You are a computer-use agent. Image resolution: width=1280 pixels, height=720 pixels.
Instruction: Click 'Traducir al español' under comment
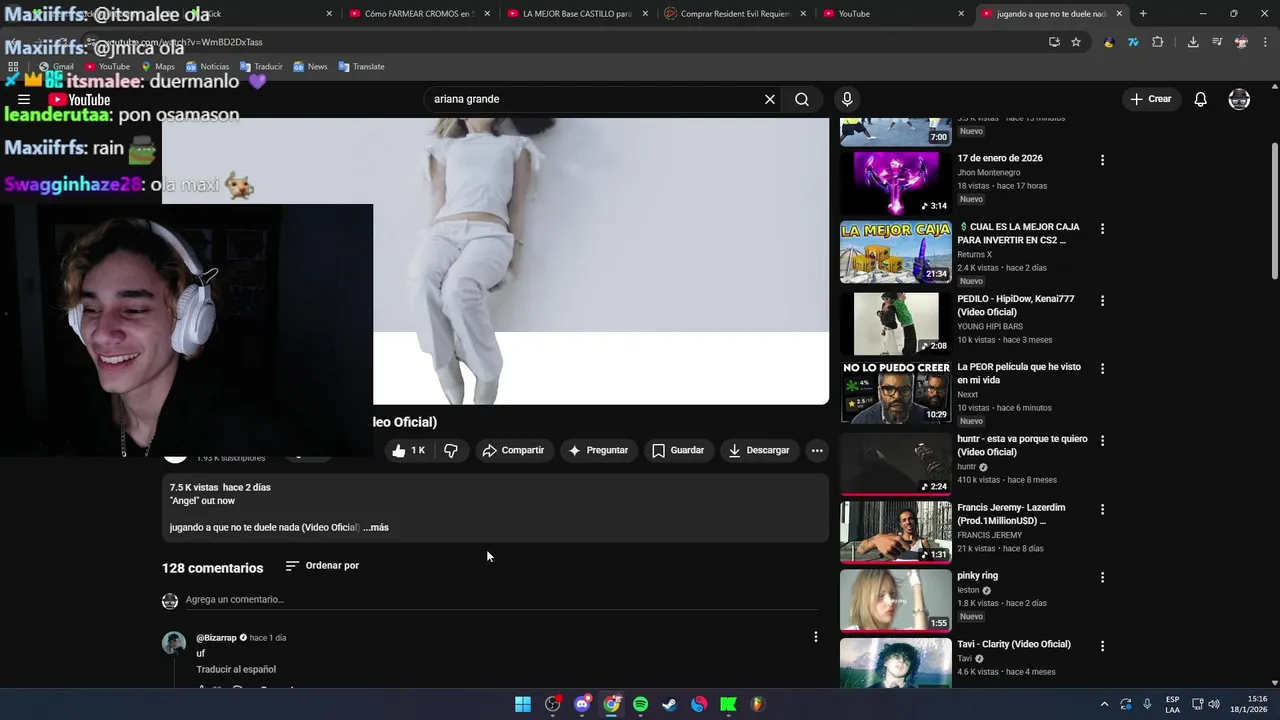[236, 669]
